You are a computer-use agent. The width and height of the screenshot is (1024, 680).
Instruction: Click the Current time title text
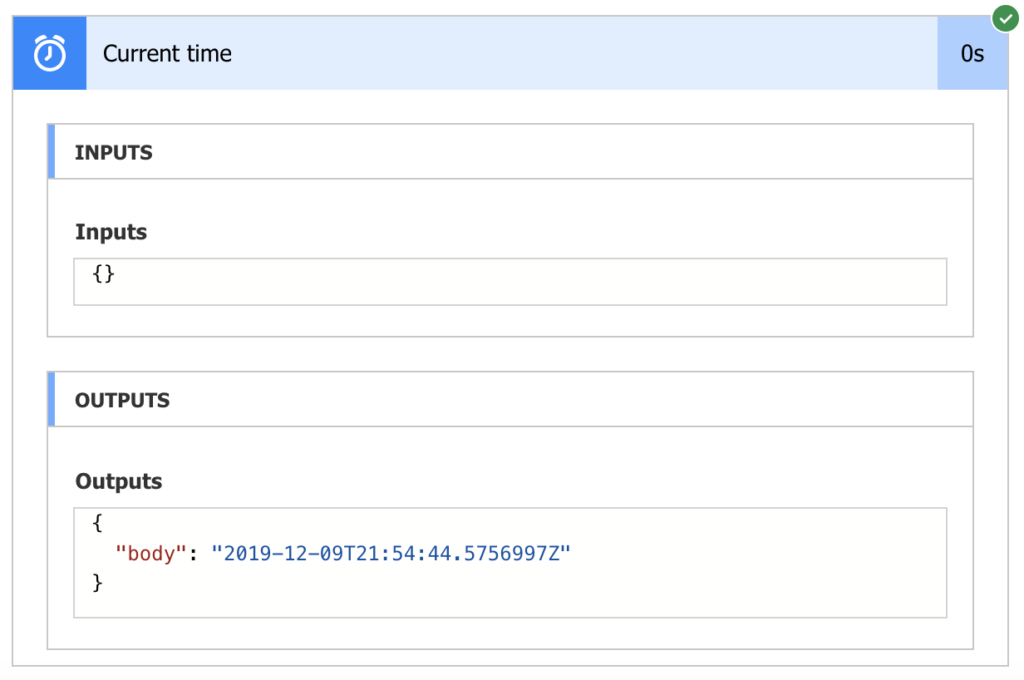(167, 52)
